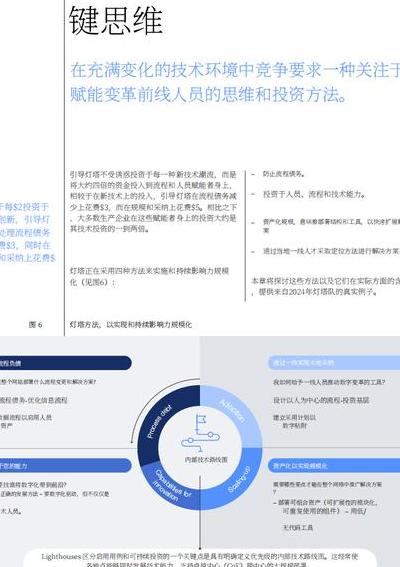Image resolution: width=400 pixels, height=567 pixels.
Task: Click the line "整个网络部署什么流程变更和解决方案?"
Action: tap(48, 381)
